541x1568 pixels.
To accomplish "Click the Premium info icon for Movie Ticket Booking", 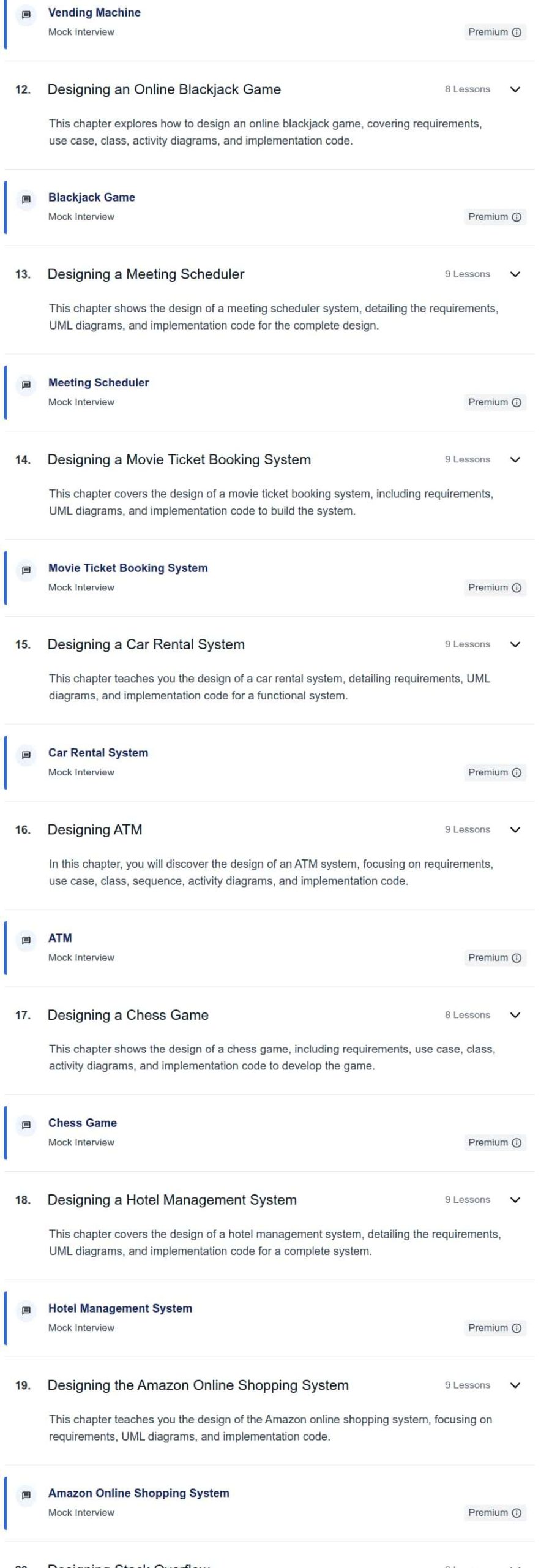I will pyautogui.click(x=517, y=588).
